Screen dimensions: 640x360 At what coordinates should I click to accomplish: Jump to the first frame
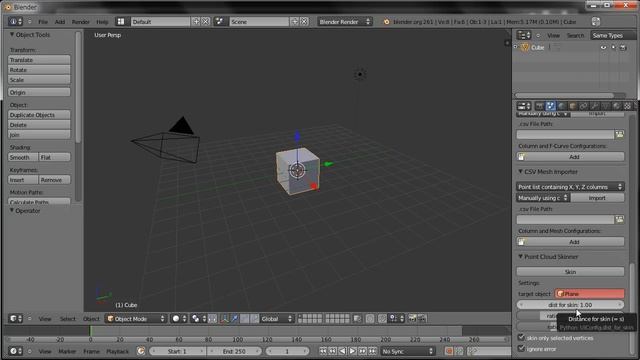tap(323, 351)
